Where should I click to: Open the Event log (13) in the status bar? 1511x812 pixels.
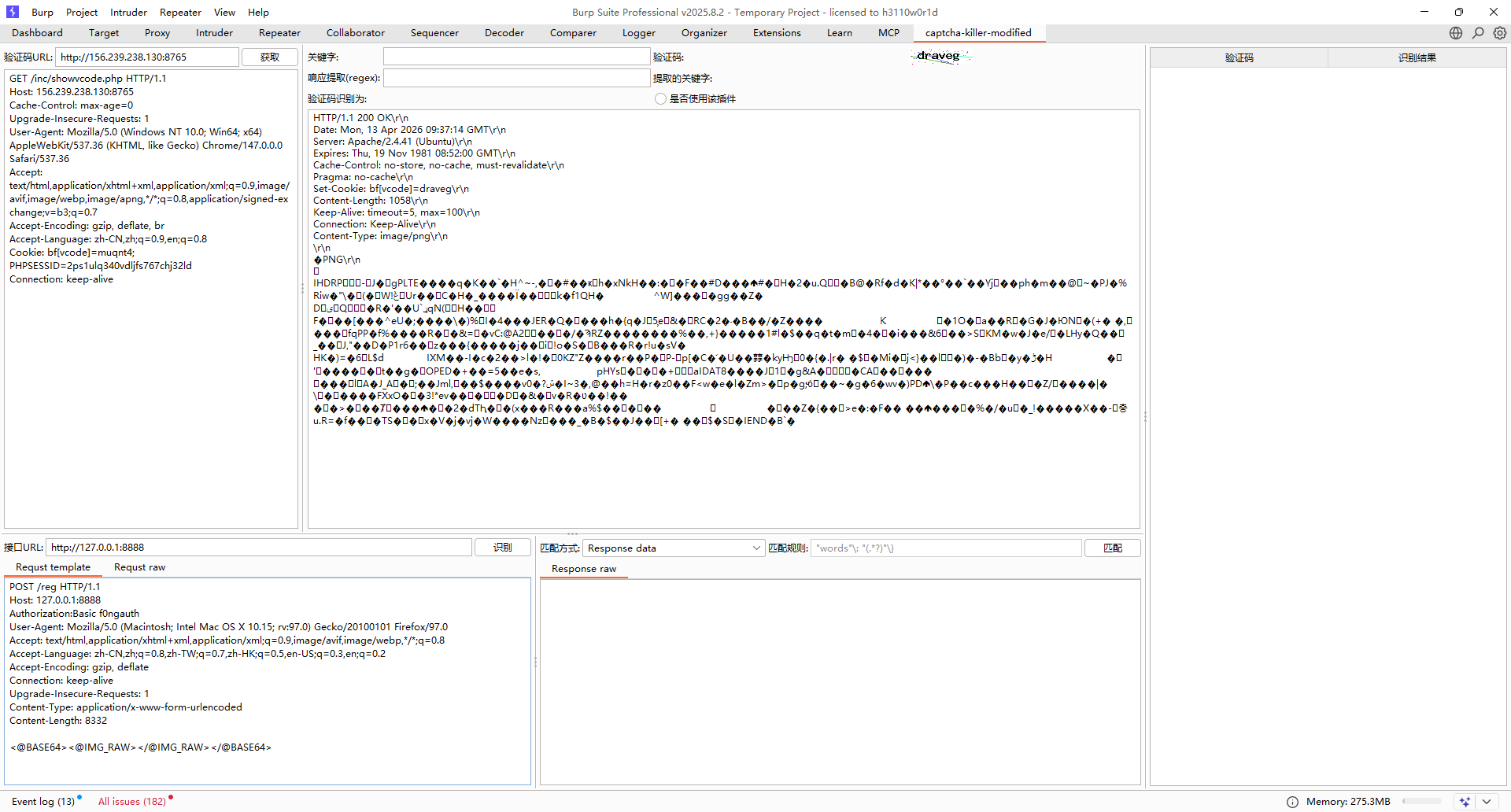pos(43,802)
